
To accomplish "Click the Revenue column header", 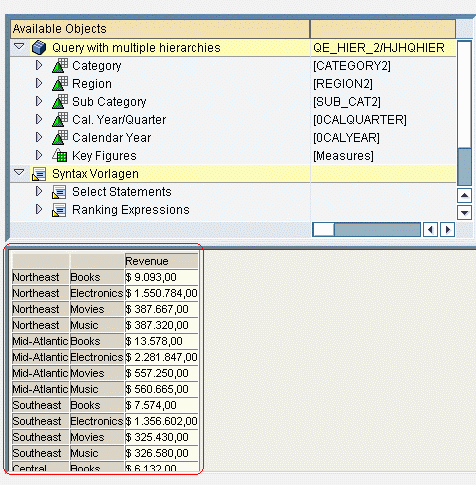I will [161, 261].
